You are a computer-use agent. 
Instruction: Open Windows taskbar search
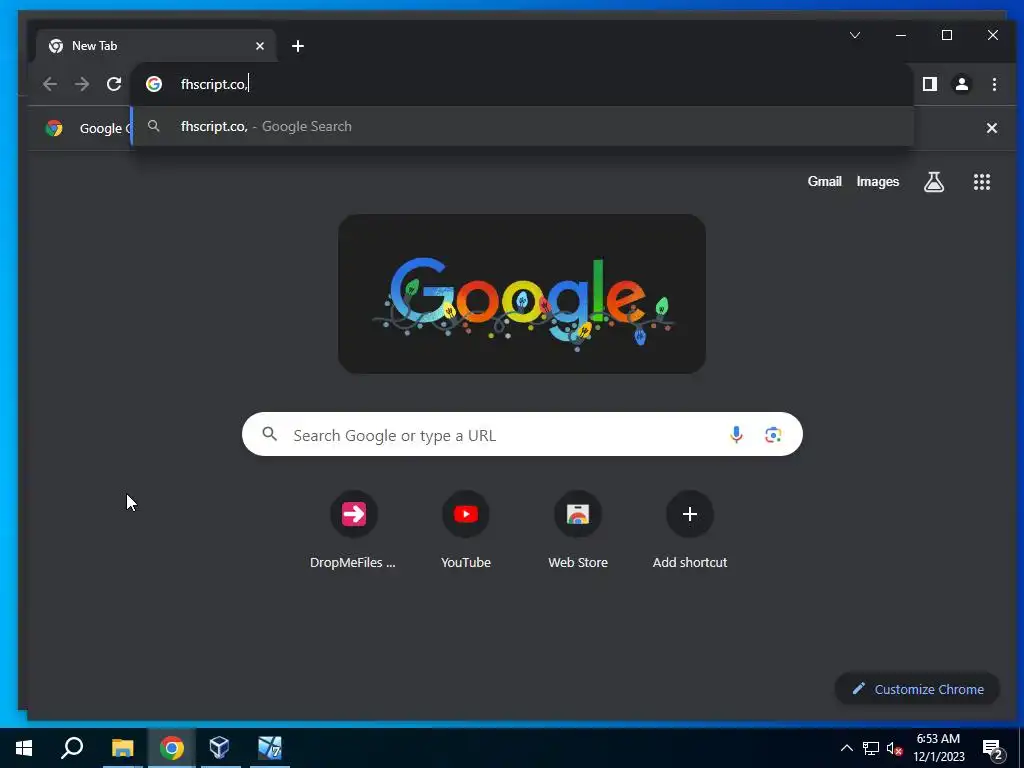[x=72, y=748]
